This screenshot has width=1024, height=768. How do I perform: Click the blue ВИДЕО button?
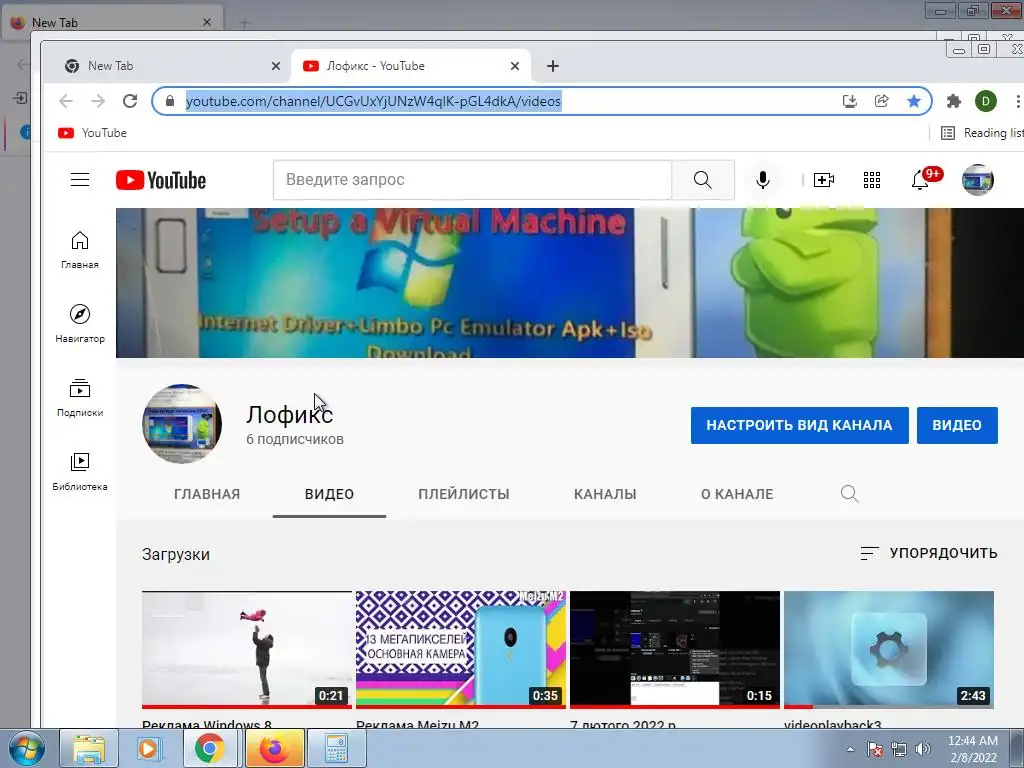(x=957, y=425)
